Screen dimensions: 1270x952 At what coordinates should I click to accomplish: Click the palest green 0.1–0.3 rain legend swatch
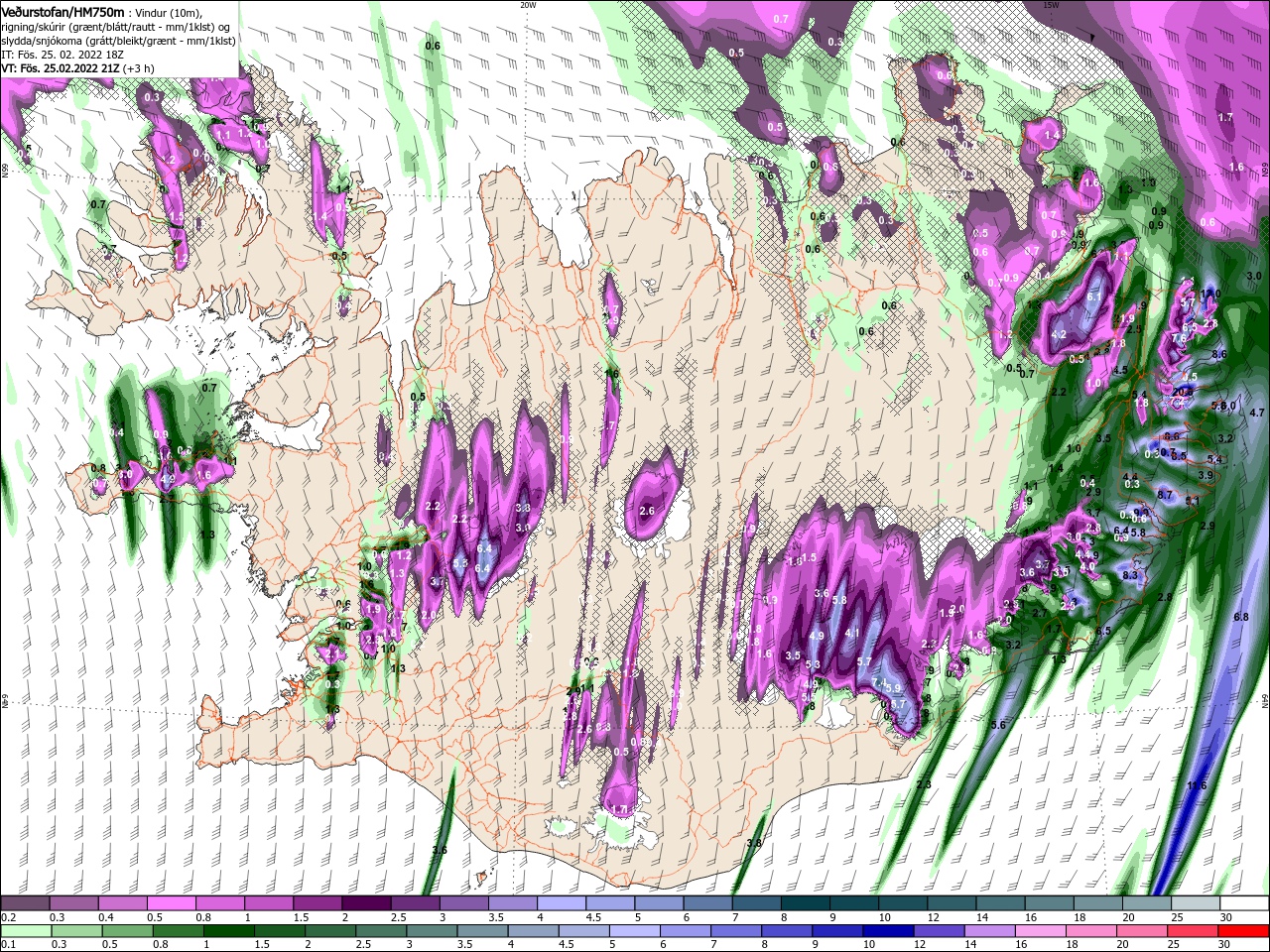(x=24, y=931)
